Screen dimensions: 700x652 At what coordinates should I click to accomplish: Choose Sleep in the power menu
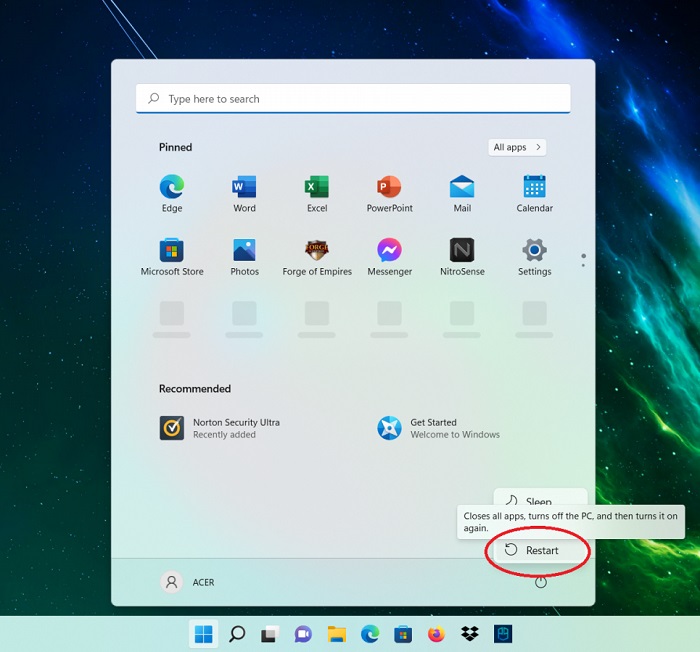[538, 501]
